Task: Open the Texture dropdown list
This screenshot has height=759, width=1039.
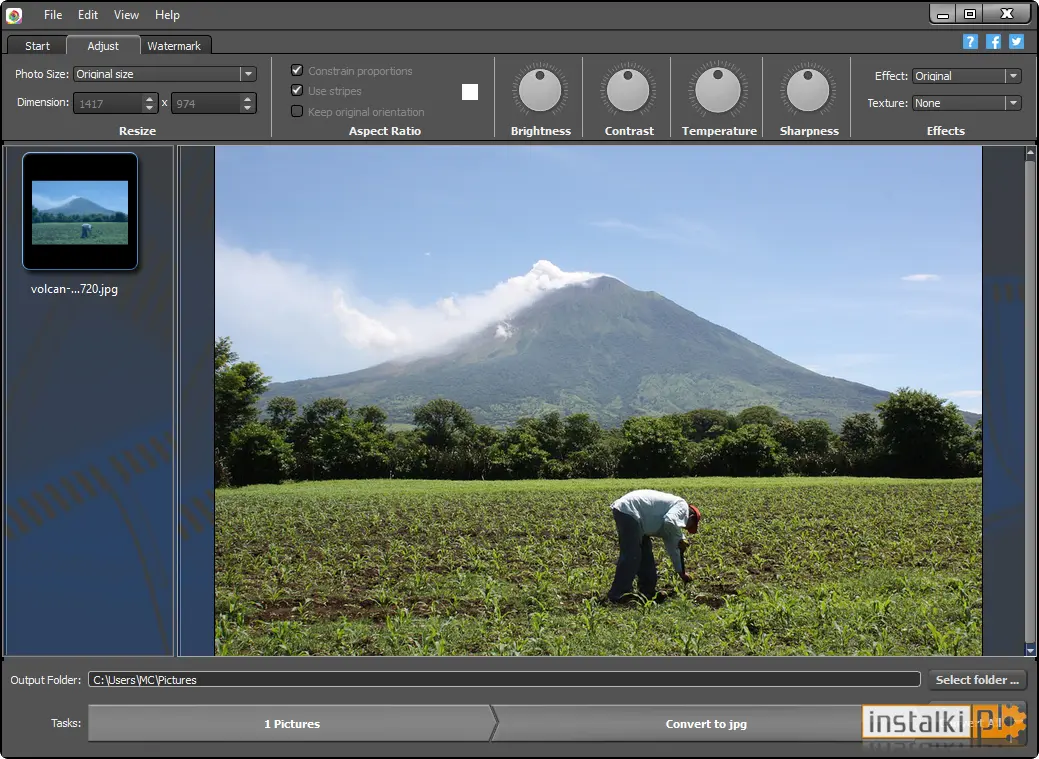Action: 1013,103
